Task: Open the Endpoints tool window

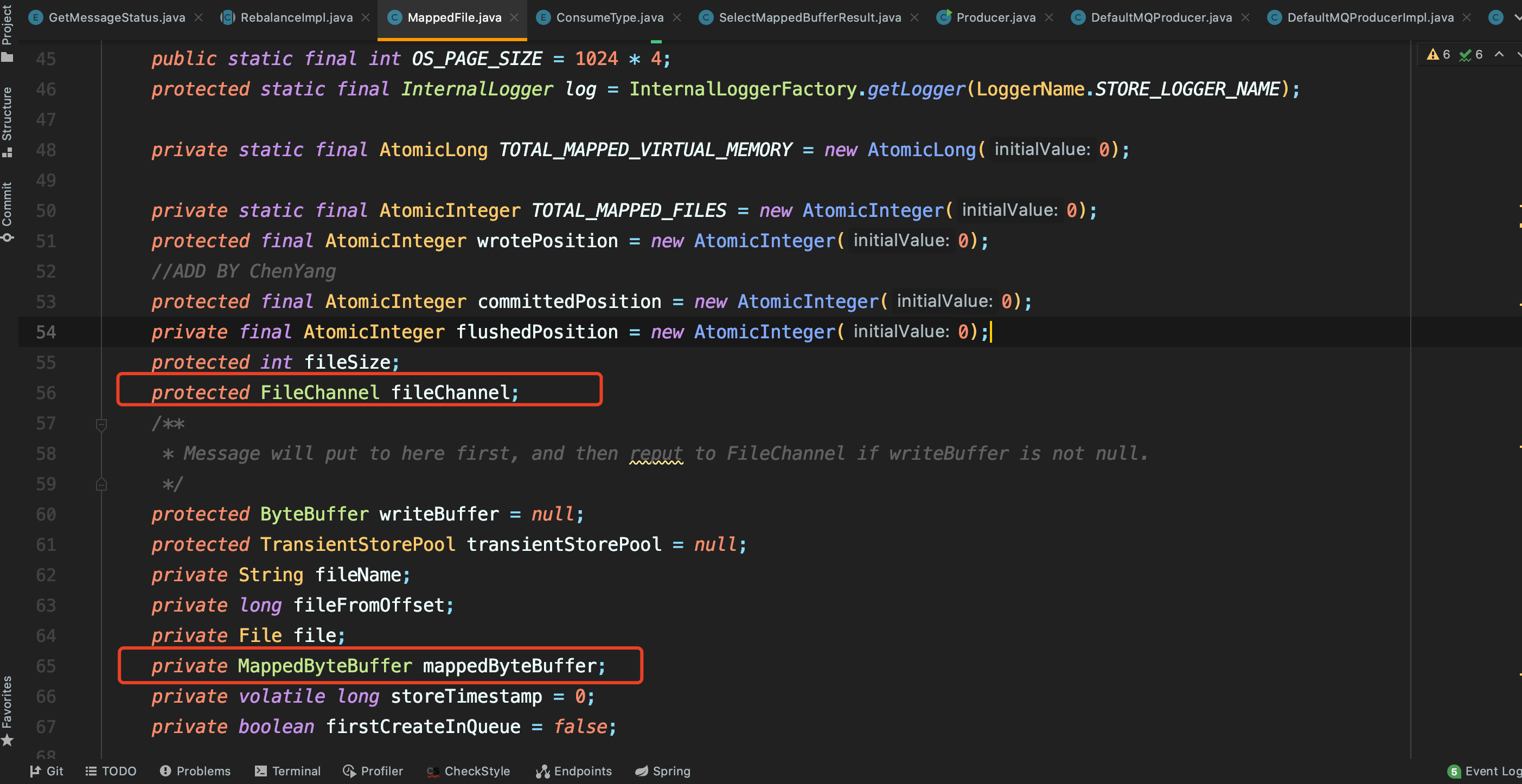Action: pyautogui.click(x=574, y=771)
